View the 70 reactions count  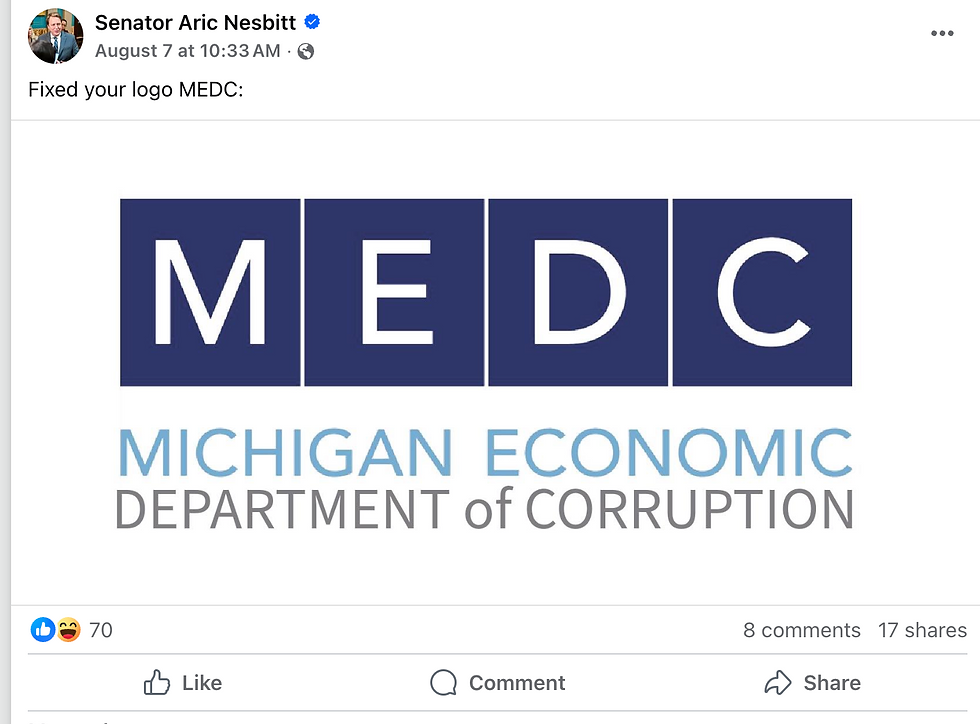[x=101, y=630]
